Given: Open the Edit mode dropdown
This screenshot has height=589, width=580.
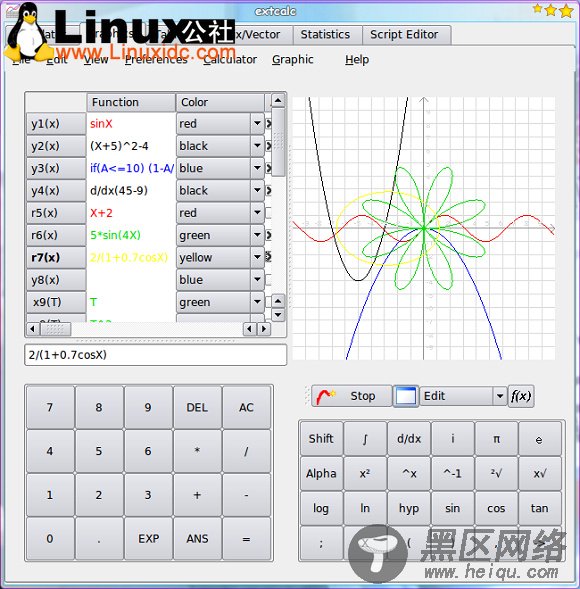Looking at the screenshot, I should pos(463,396).
